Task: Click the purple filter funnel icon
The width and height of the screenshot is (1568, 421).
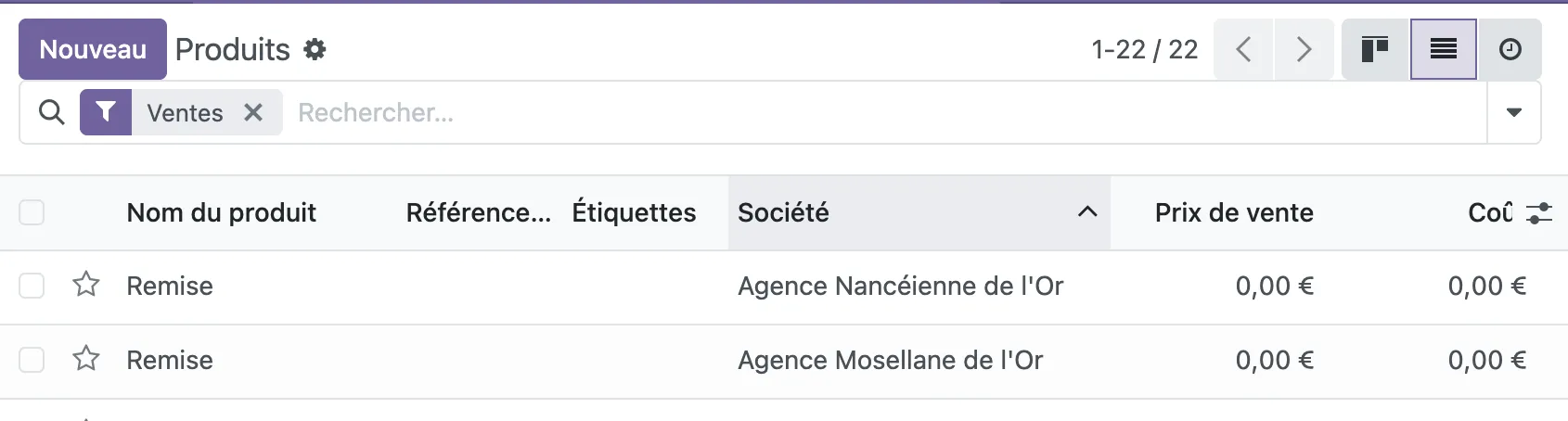Action: click(x=106, y=112)
